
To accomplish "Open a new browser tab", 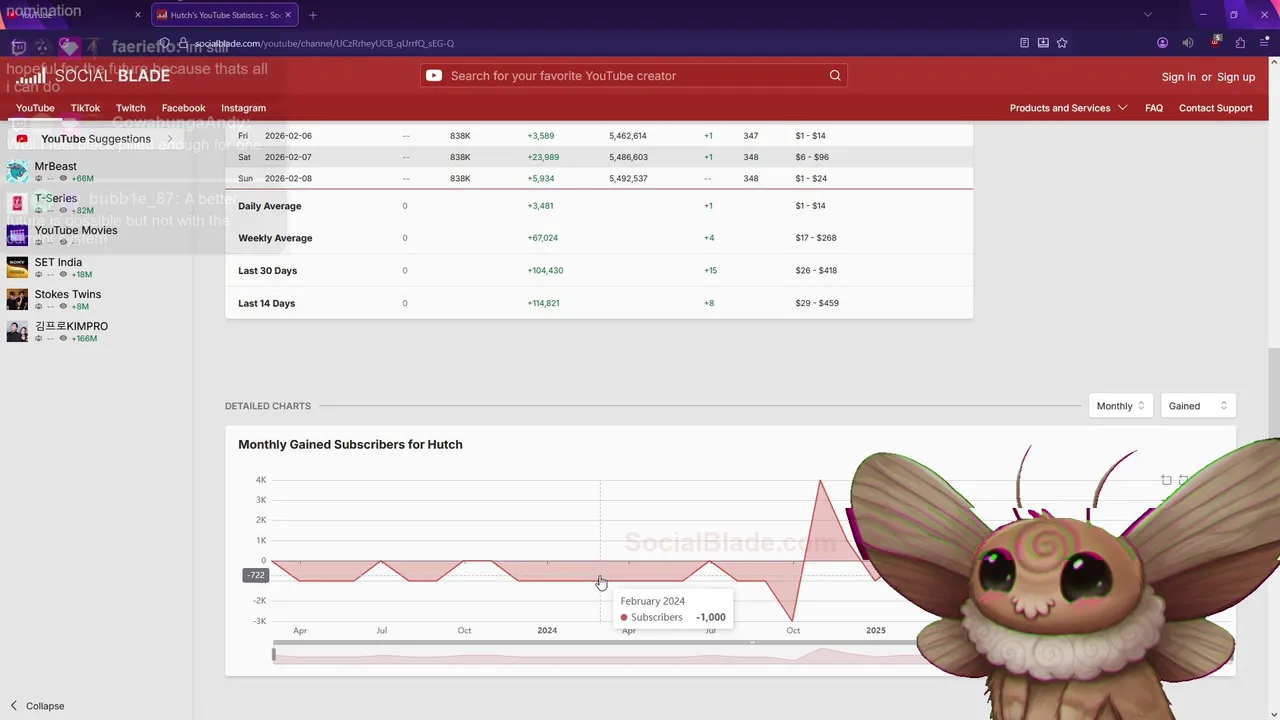I will point(313,15).
